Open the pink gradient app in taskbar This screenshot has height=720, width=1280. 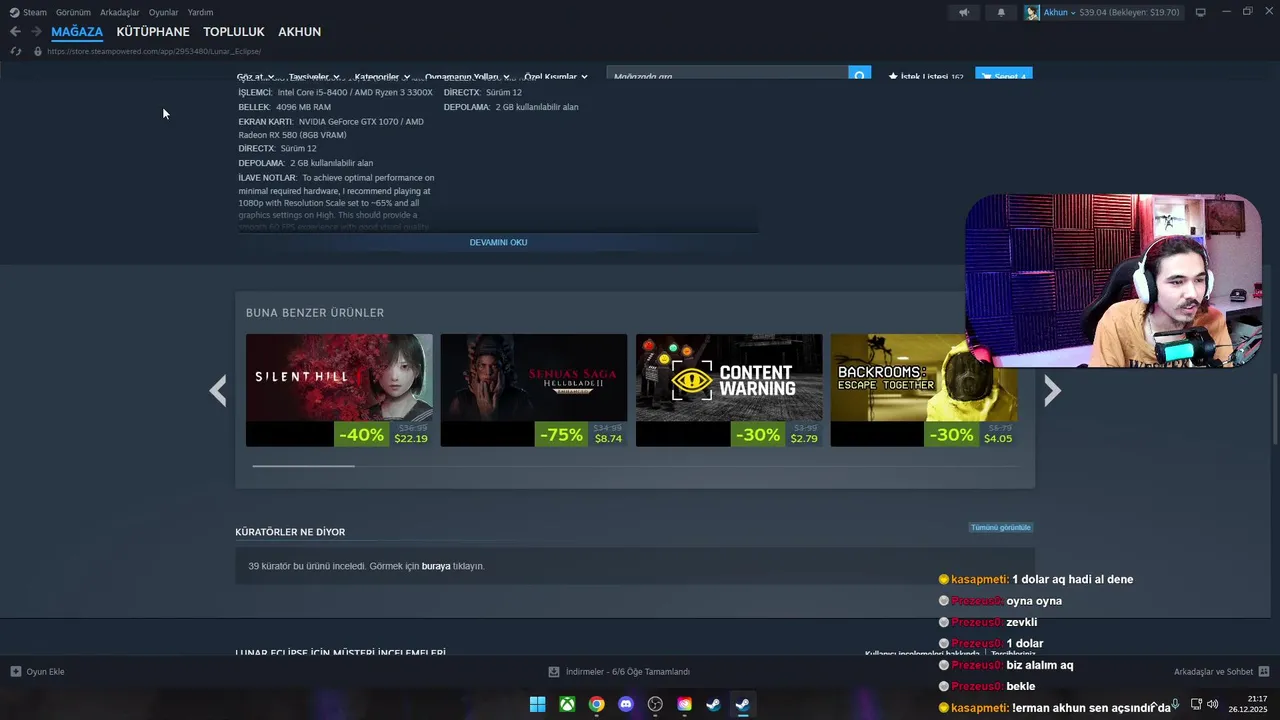point(684,704)
